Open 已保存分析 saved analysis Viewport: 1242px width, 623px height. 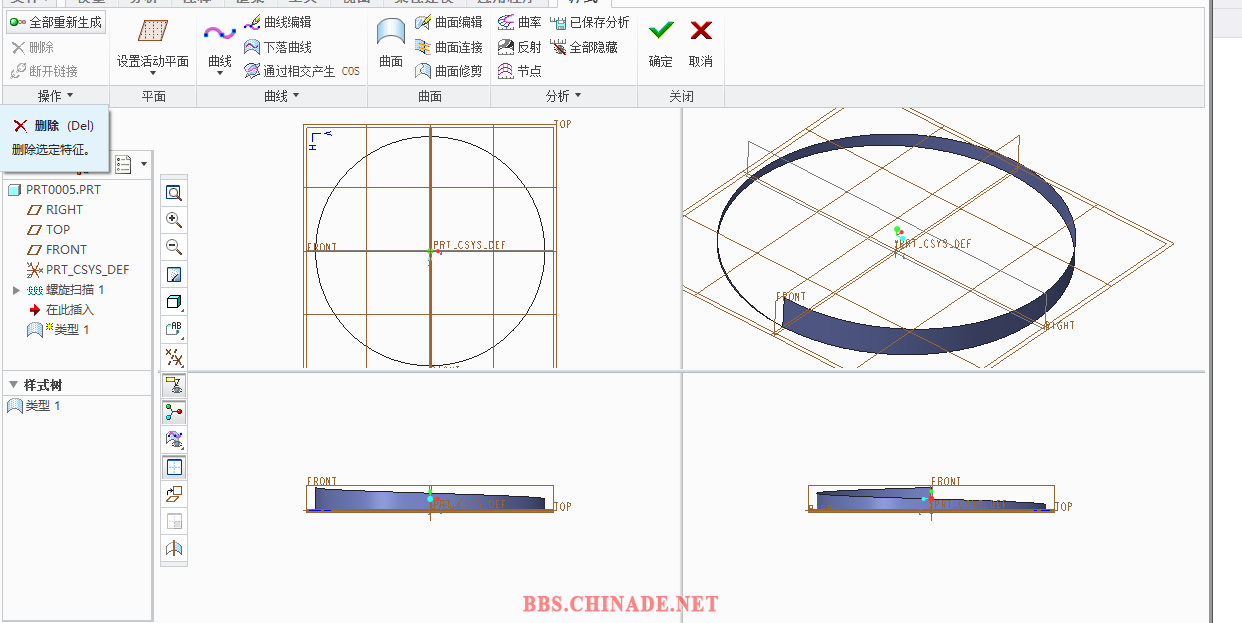point(590,22)
